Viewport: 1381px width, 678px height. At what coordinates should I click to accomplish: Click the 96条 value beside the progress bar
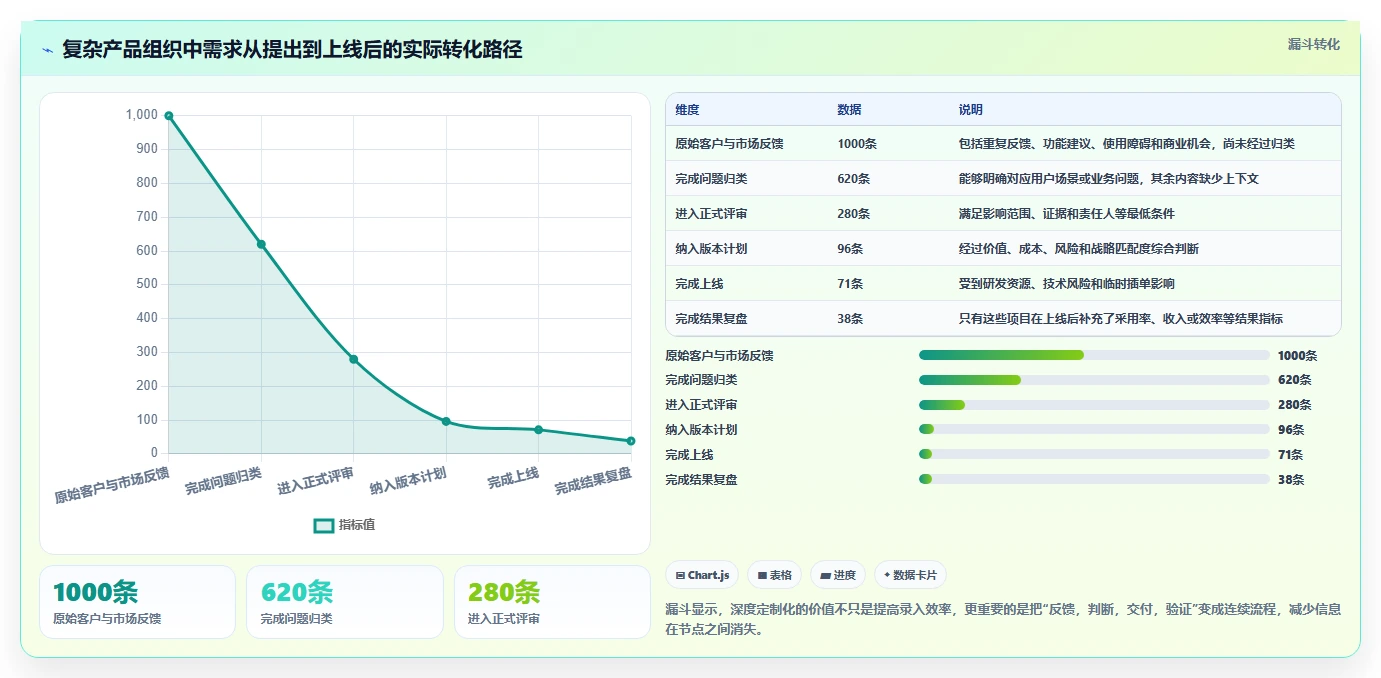coord(1290,430)
